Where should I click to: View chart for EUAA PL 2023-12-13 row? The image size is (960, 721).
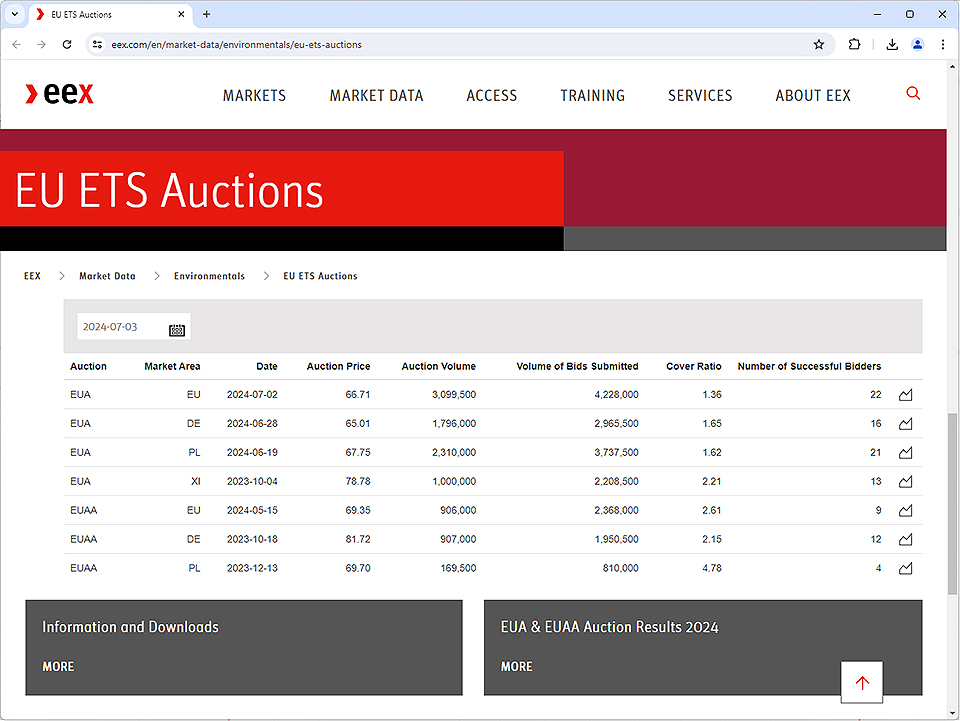coord(905,569)
